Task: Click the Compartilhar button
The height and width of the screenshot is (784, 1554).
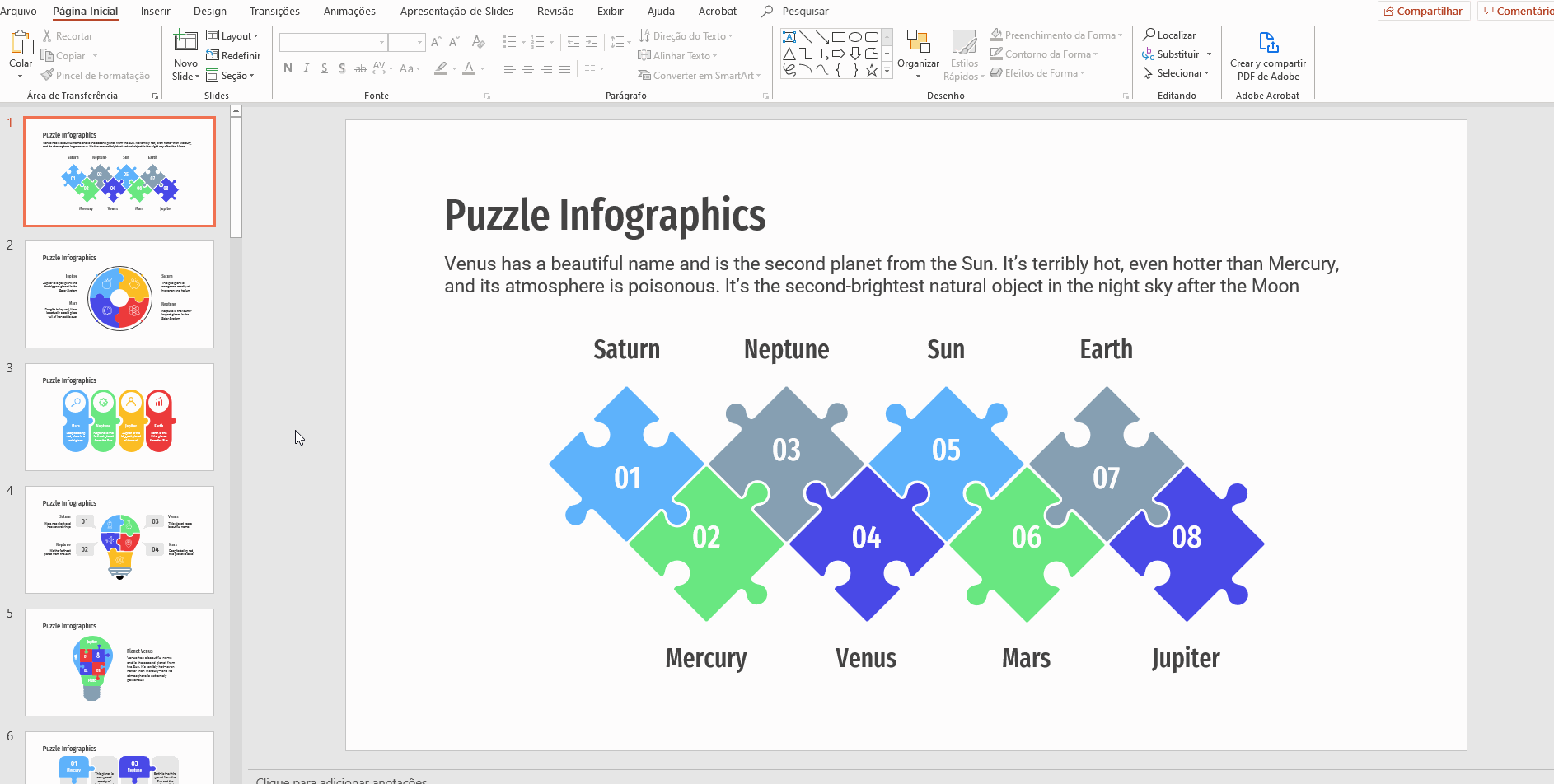Action: tap(1424, 11)
